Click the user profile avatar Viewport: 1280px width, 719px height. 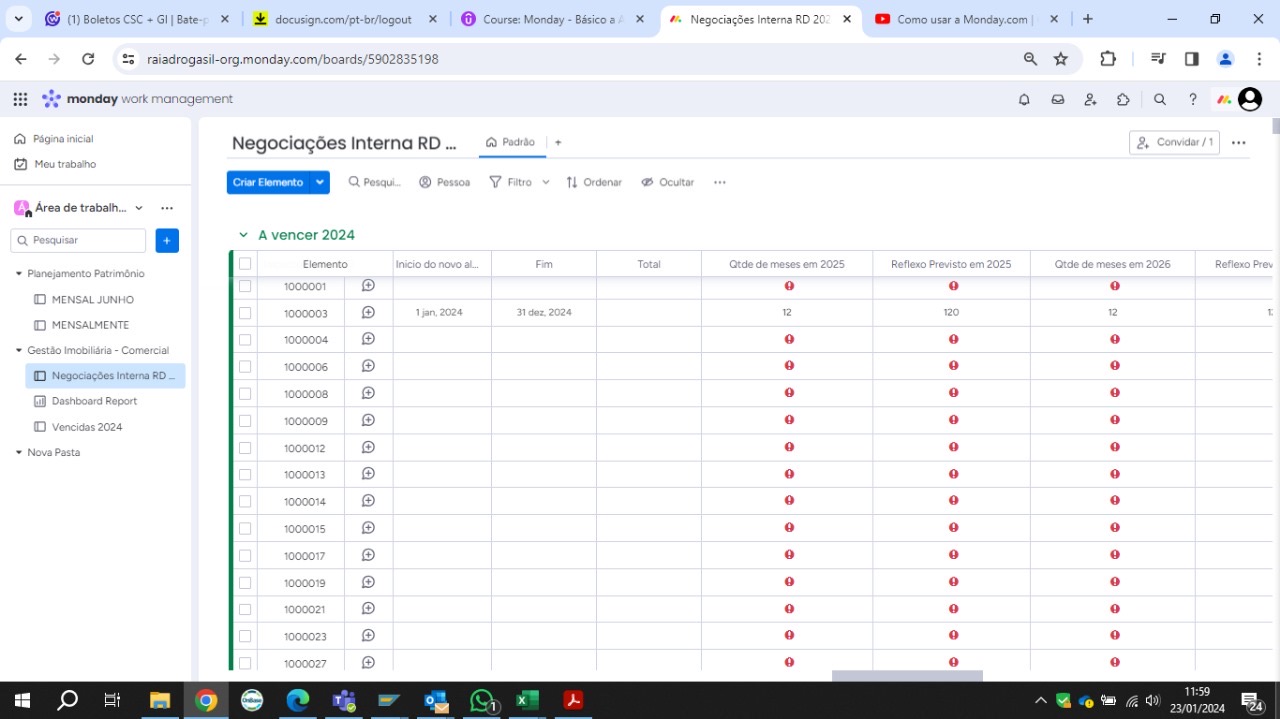coord(1249,99)
